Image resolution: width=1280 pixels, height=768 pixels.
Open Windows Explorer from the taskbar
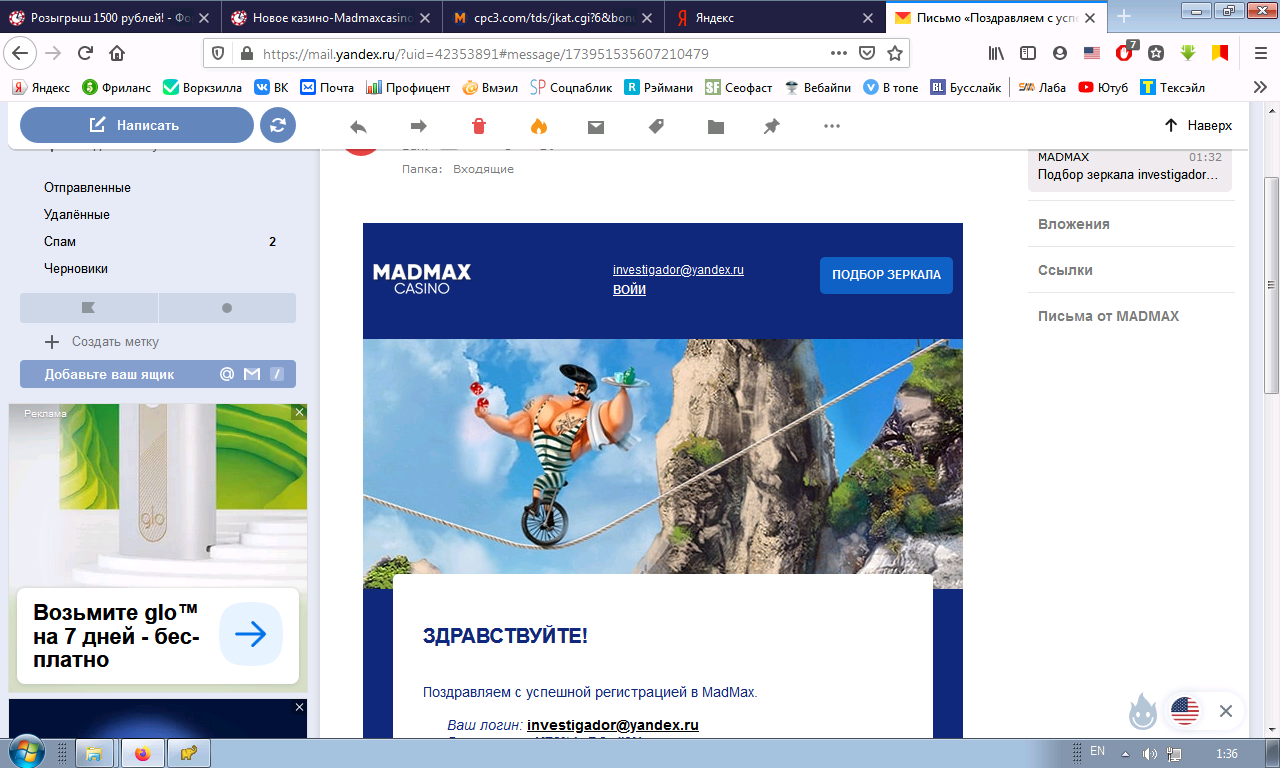tap(94, 753)
